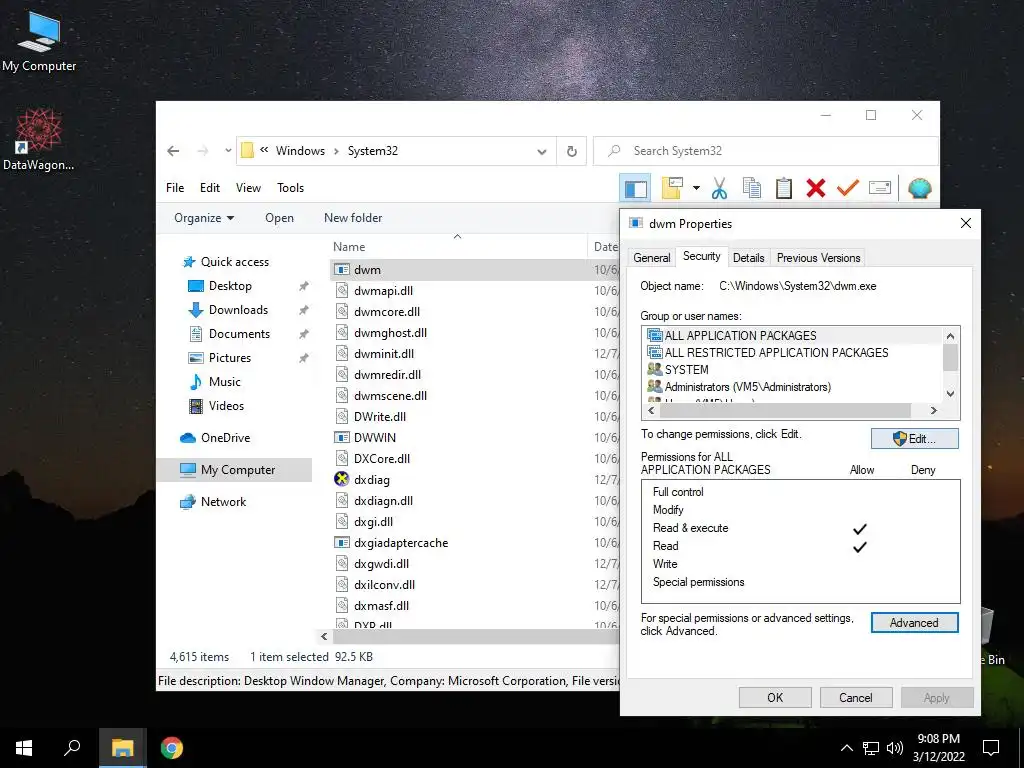Click the volume icon in system tray

(x=894, y=748)
